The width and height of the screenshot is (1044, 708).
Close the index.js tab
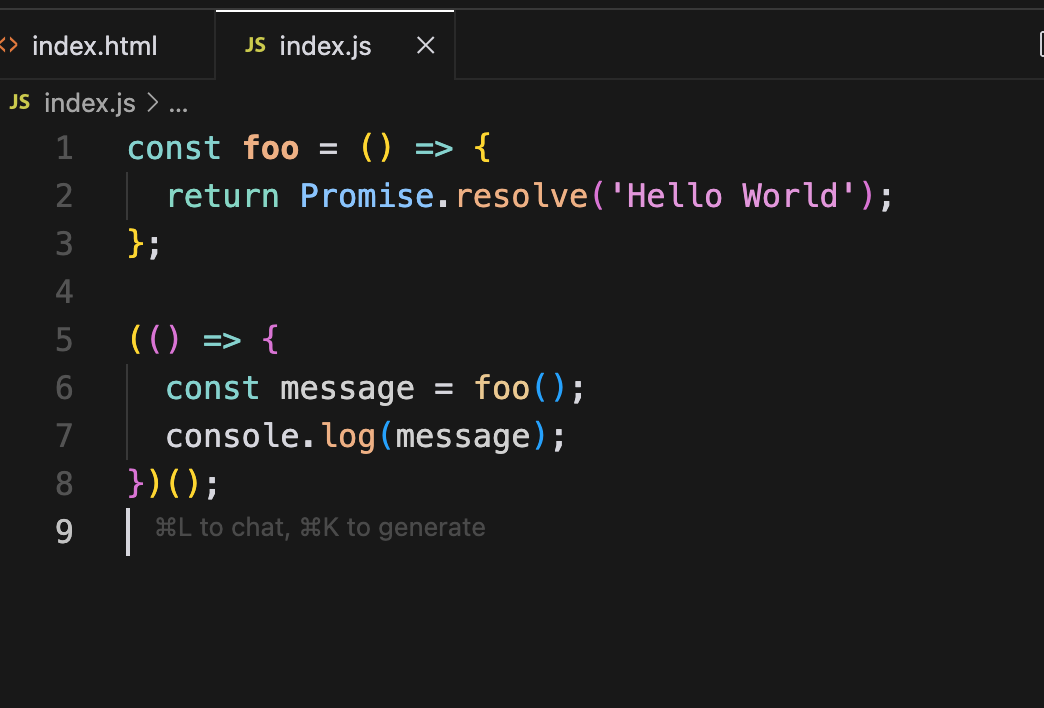pyautogui.click(x=425, y=46)
